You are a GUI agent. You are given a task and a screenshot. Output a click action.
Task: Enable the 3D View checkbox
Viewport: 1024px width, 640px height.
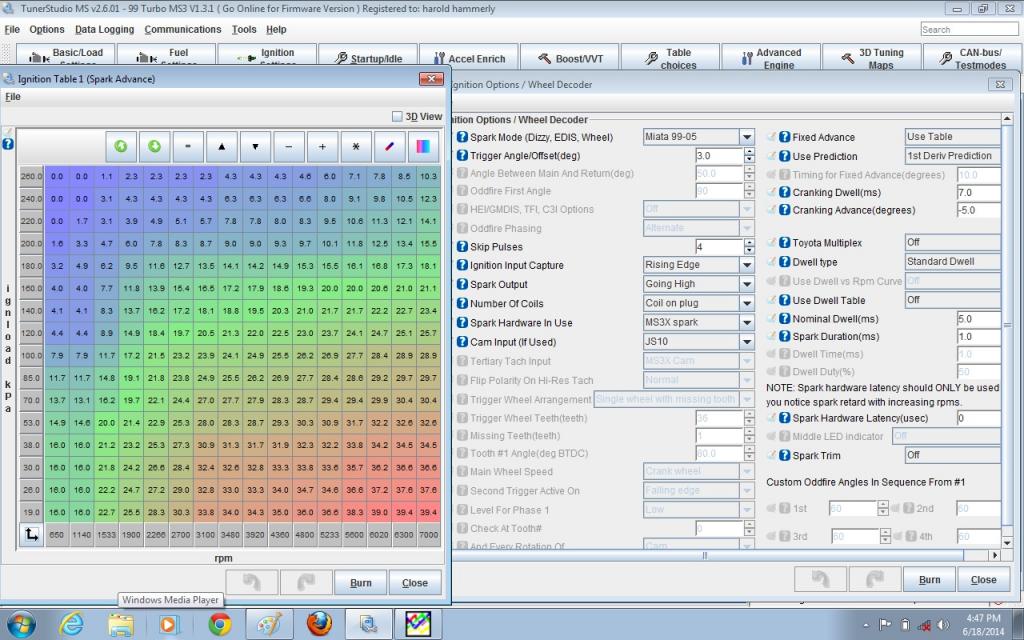pos(397,117)
